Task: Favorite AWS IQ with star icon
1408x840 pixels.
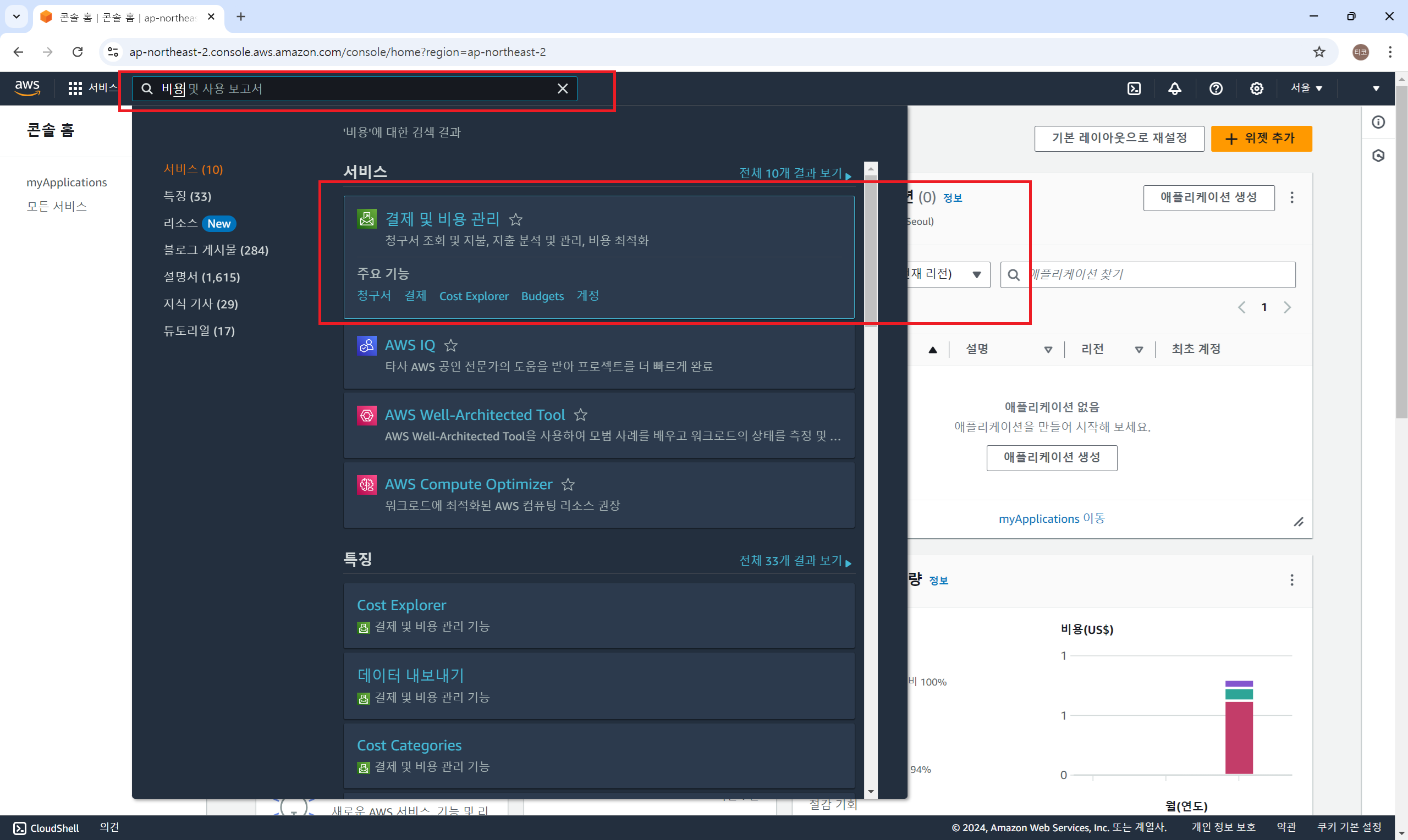Action: point(450,345)
